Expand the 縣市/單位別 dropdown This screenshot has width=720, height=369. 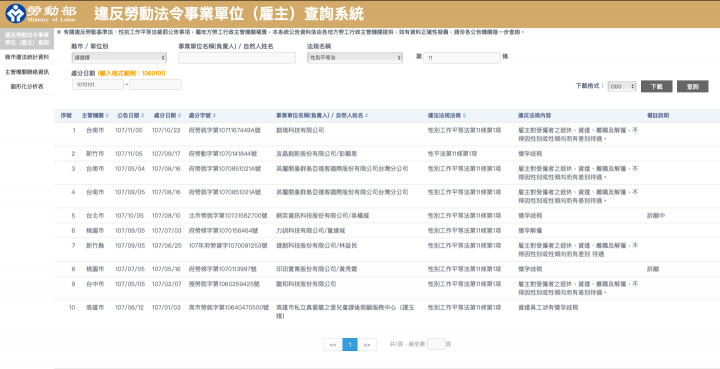coord(119,58)
